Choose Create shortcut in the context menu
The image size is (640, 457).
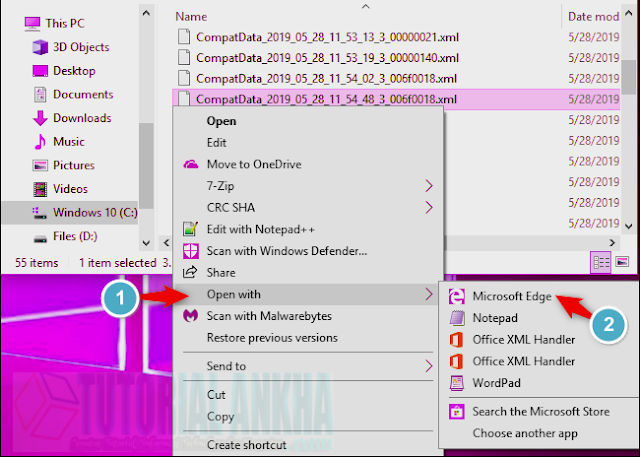click(247, 445)
